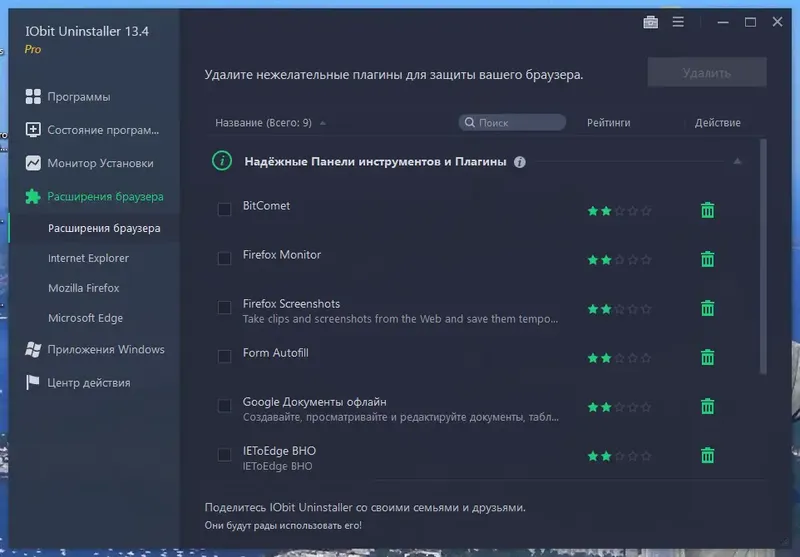Open the hamburger menu icon
800x557 pixels.
tap(678, 22)
